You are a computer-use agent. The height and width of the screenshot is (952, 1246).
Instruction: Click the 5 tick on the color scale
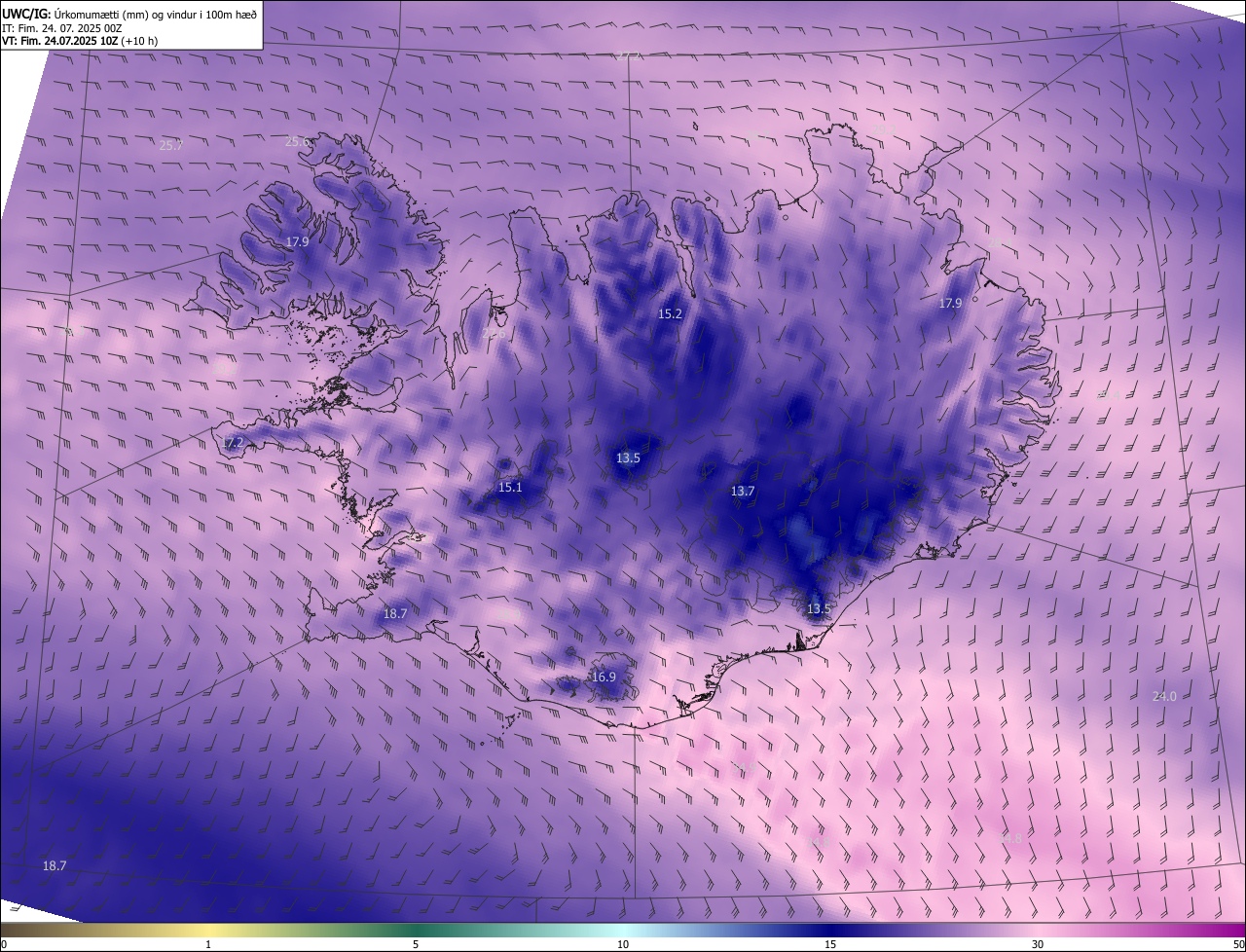click(416, 944)
